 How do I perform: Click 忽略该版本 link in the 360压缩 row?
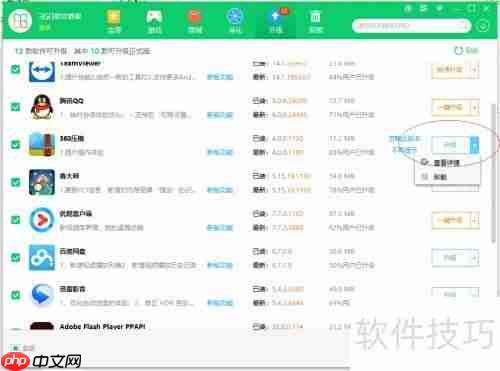(404, 138)
